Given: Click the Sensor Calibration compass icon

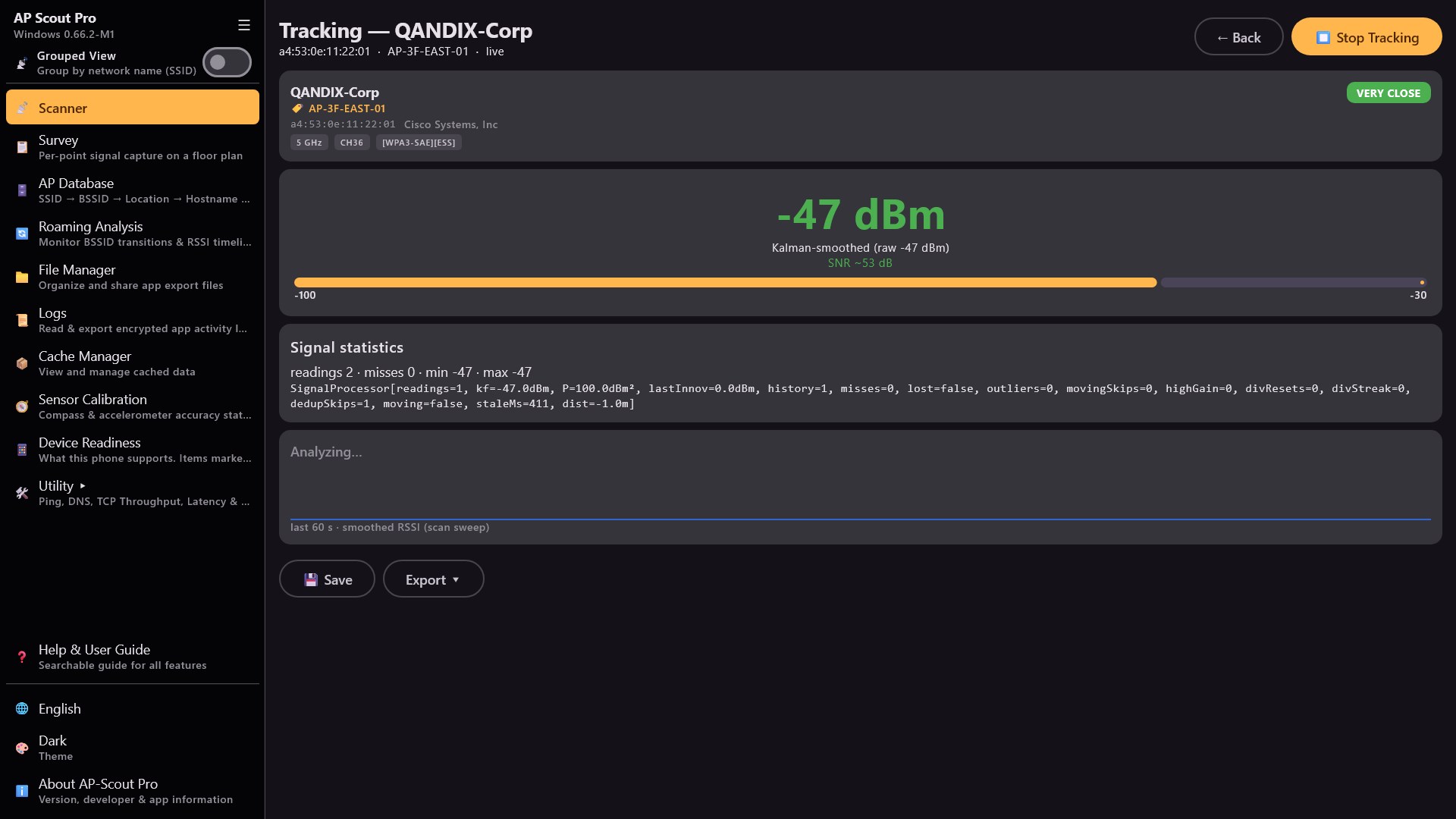Looking at the screenshot, I should coord(22,406).
